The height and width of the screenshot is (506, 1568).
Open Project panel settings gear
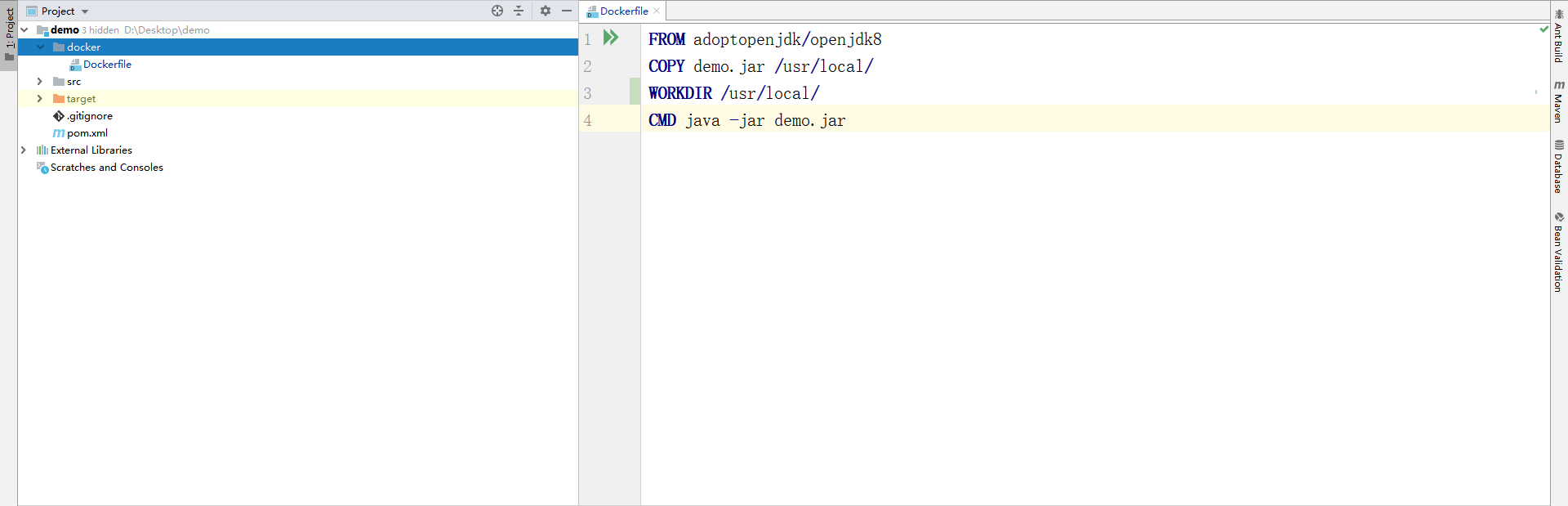tap(546, 11)
